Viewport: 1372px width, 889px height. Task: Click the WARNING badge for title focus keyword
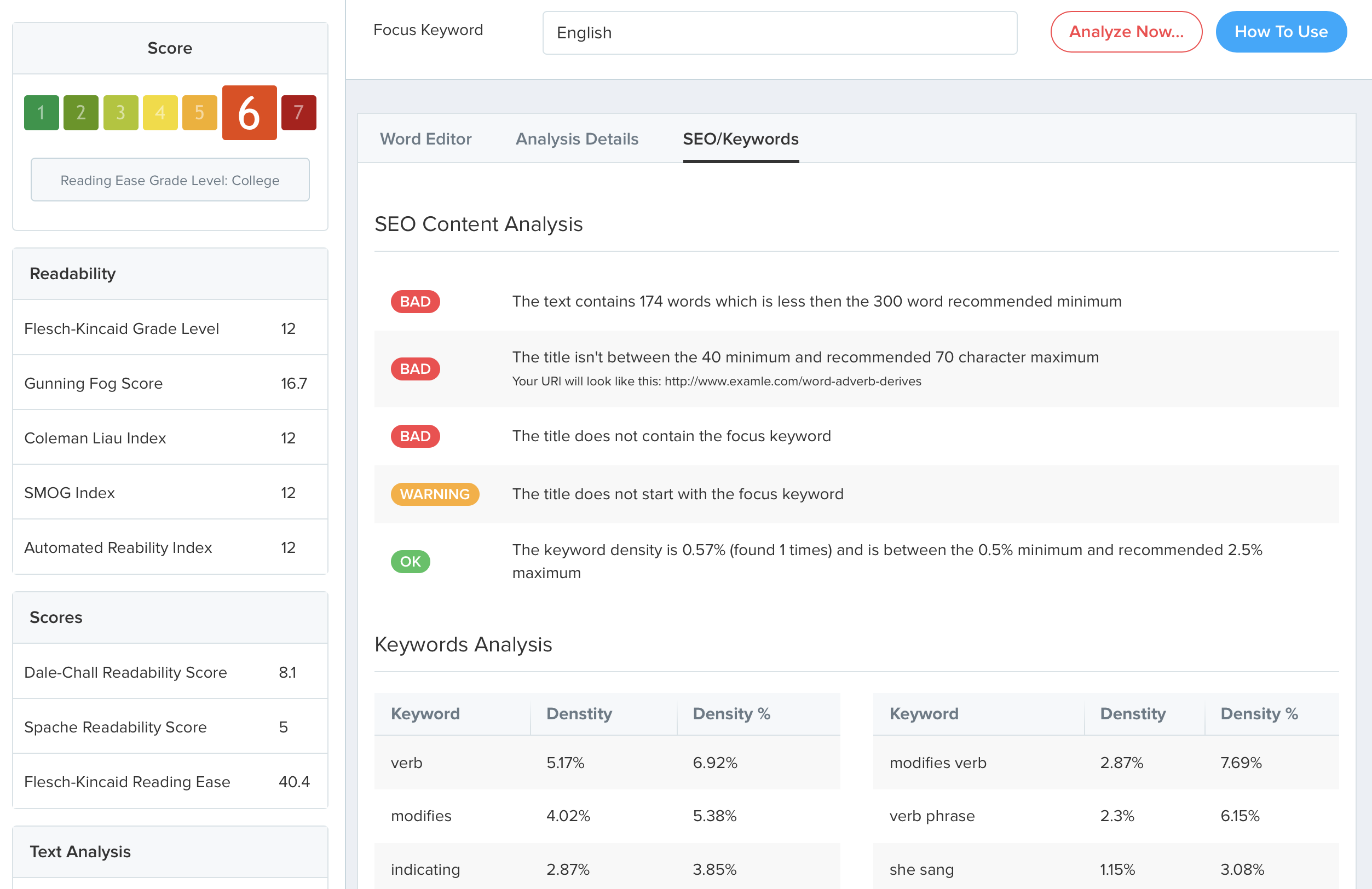tap(435, 494)
